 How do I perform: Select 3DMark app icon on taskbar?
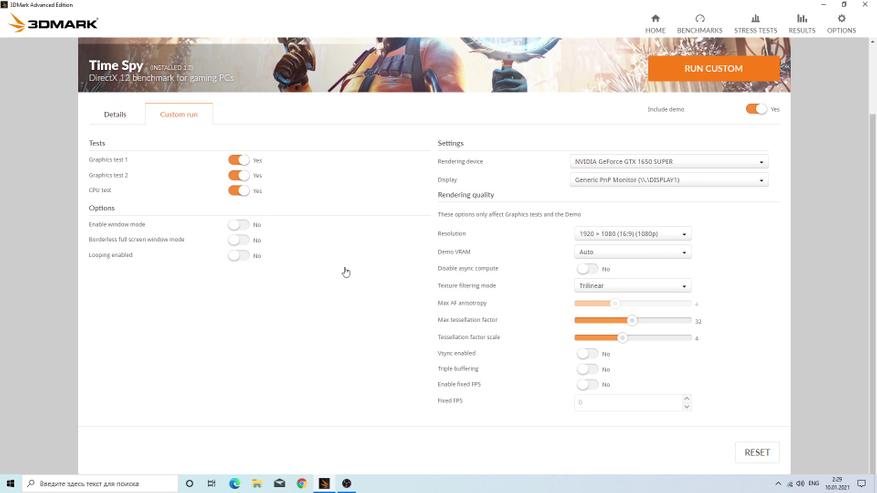(x=324, y=483)
